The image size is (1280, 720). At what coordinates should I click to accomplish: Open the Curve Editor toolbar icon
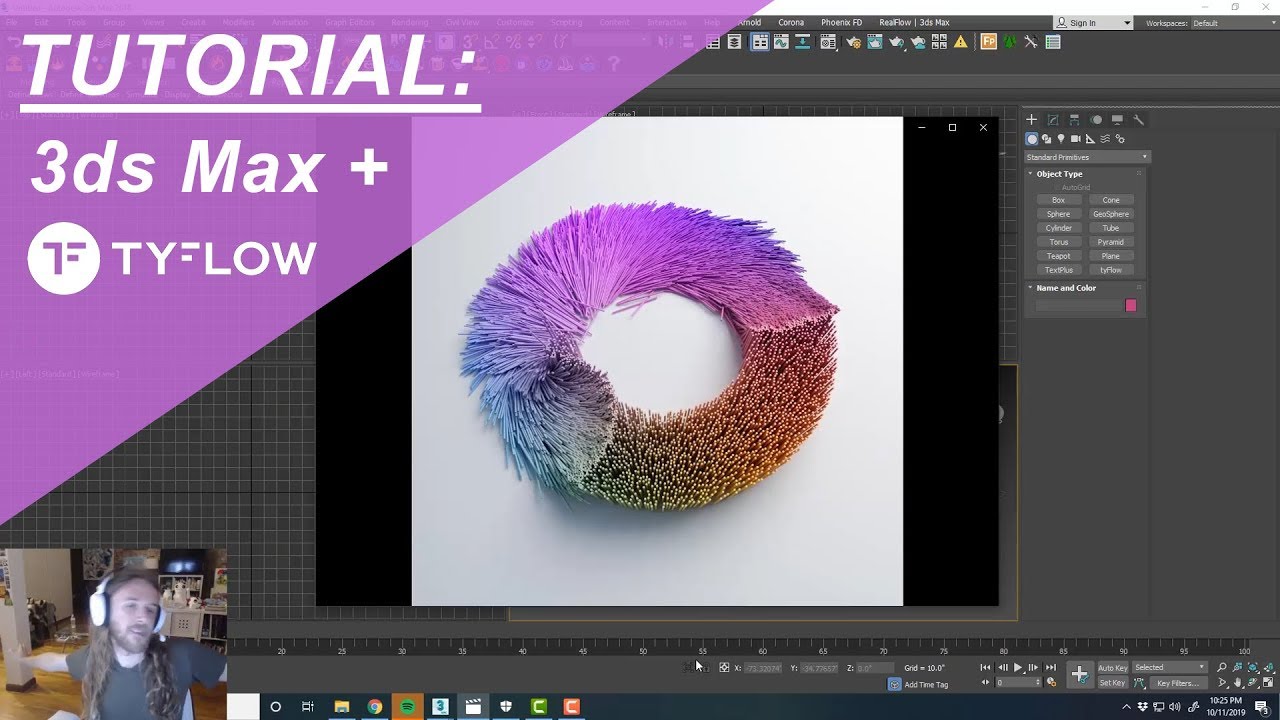click(781, 42)
